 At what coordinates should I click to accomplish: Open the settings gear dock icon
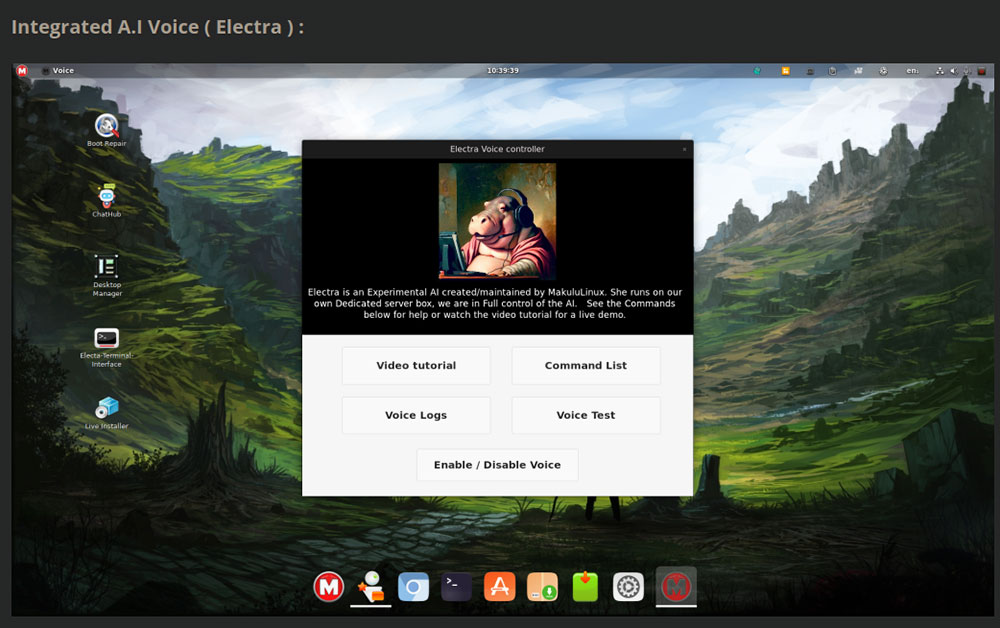(628, 587)
